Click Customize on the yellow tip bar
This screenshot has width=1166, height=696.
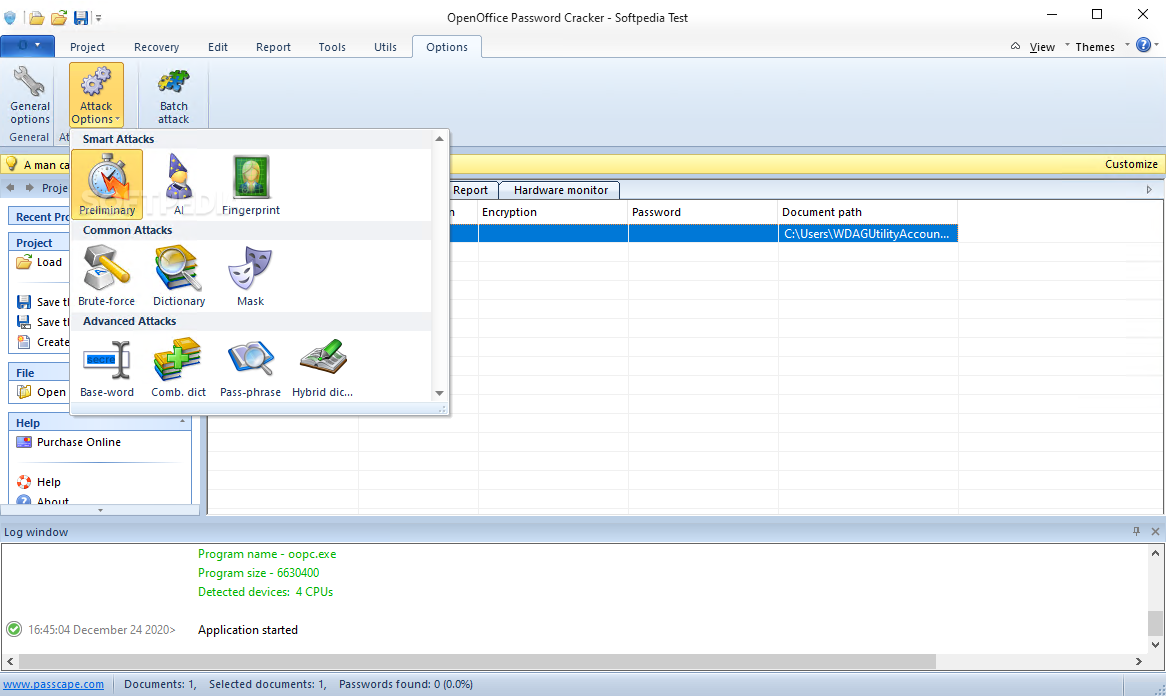click(1130, 164)
